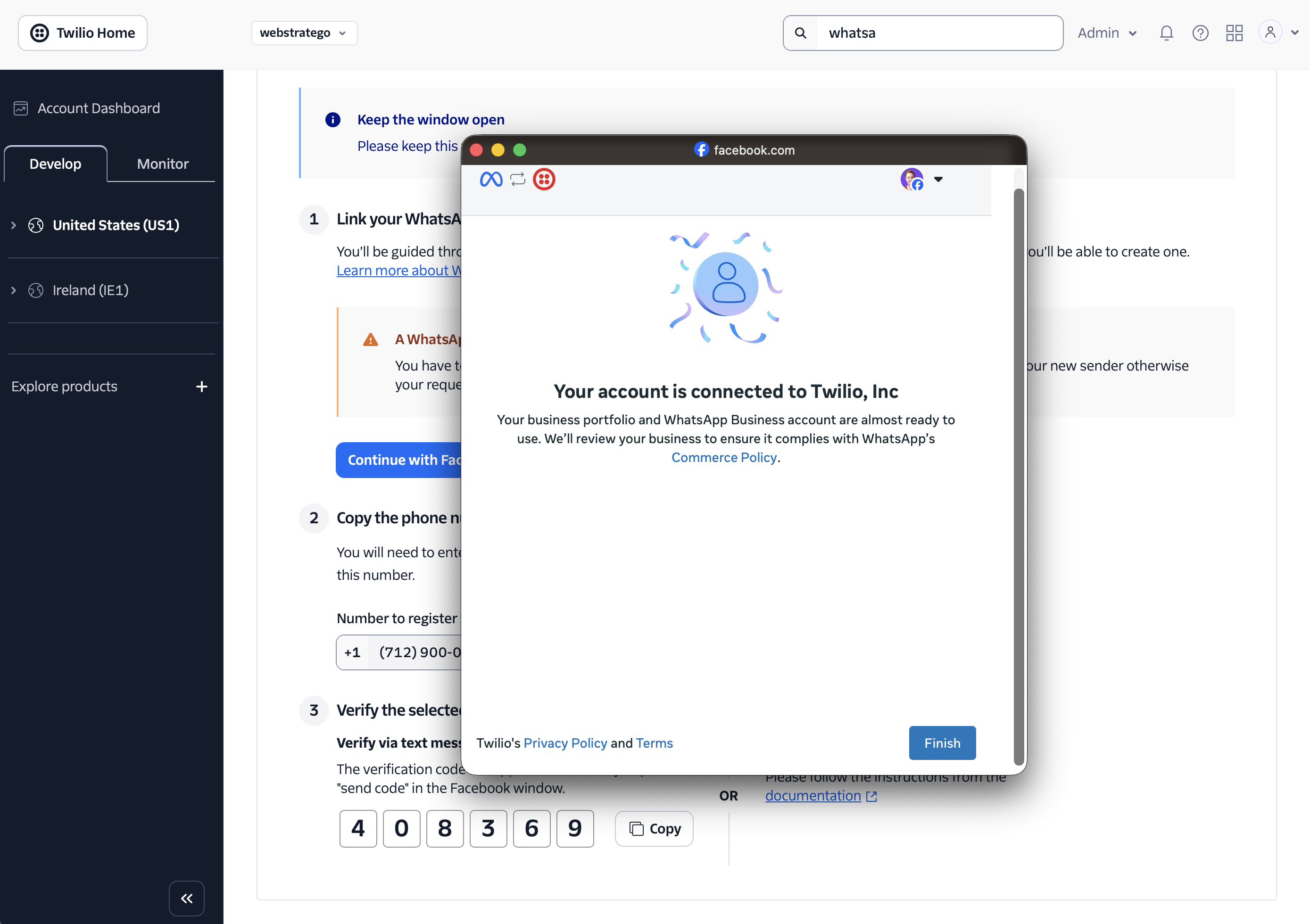Click Continue with Facebook button

click(x=398, y=460)
